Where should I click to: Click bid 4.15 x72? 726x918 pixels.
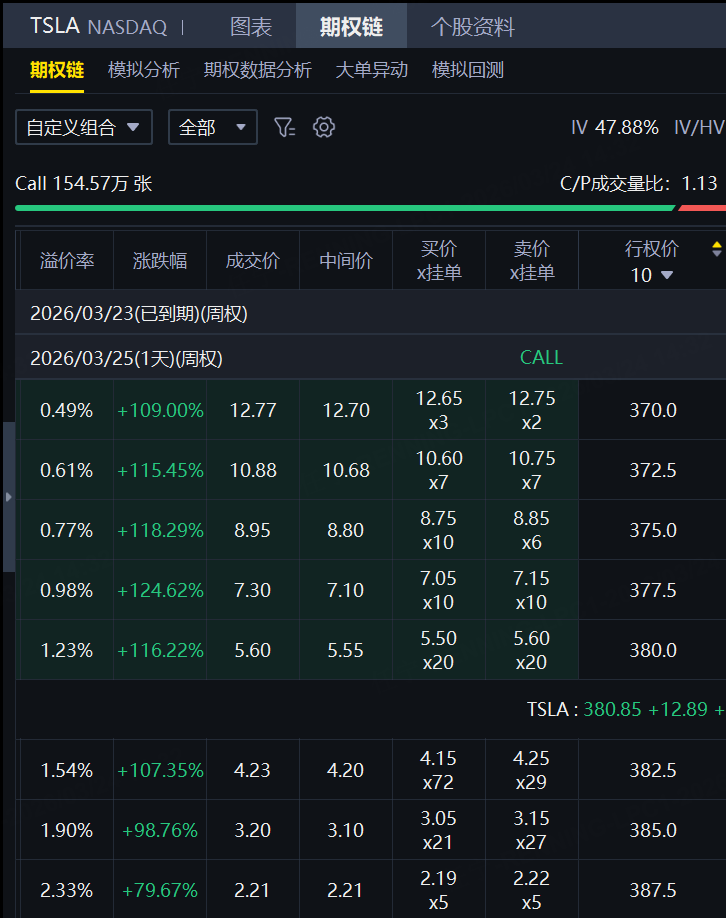(x=439, y=770)
